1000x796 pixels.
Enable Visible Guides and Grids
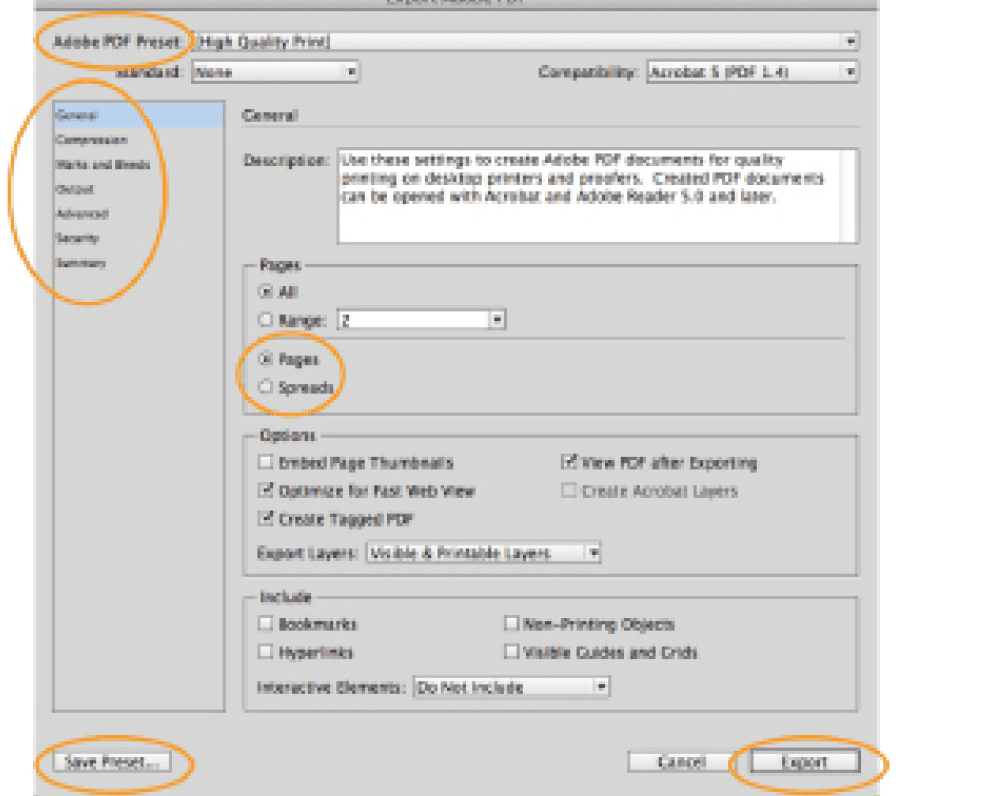pos(511,651)
